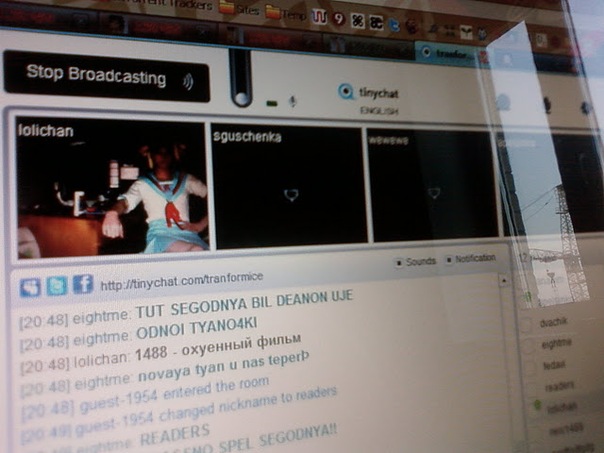The width and height of the screenshot is (604, 453).
Task: Click lolichan's chat message starting with 1488
Action: 218,346
